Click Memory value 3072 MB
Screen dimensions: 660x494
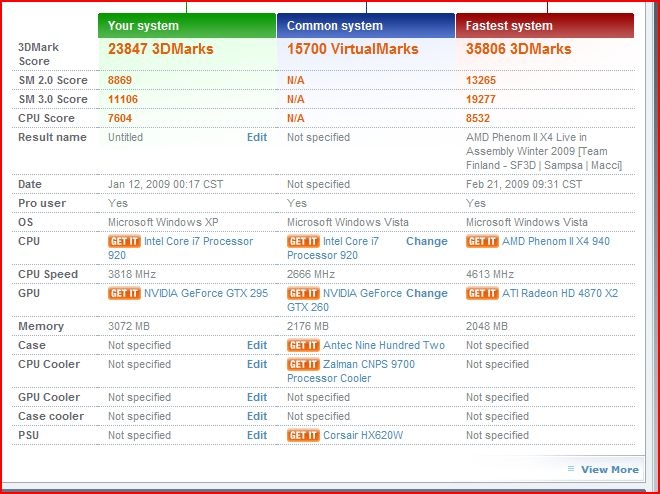coord(129,326)
